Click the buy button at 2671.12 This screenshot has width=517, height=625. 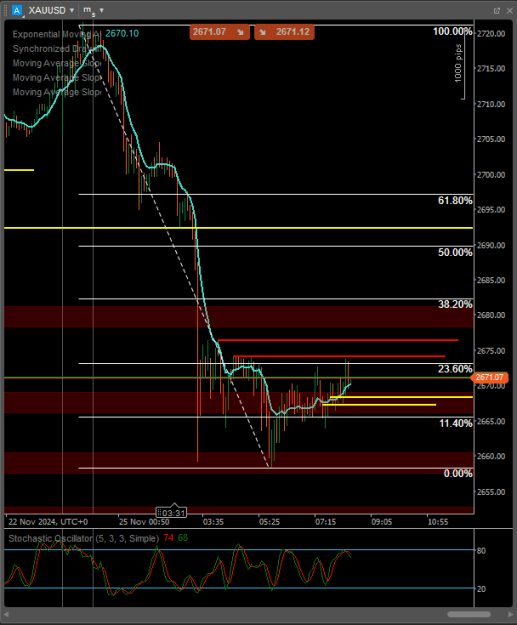point(284,32)
